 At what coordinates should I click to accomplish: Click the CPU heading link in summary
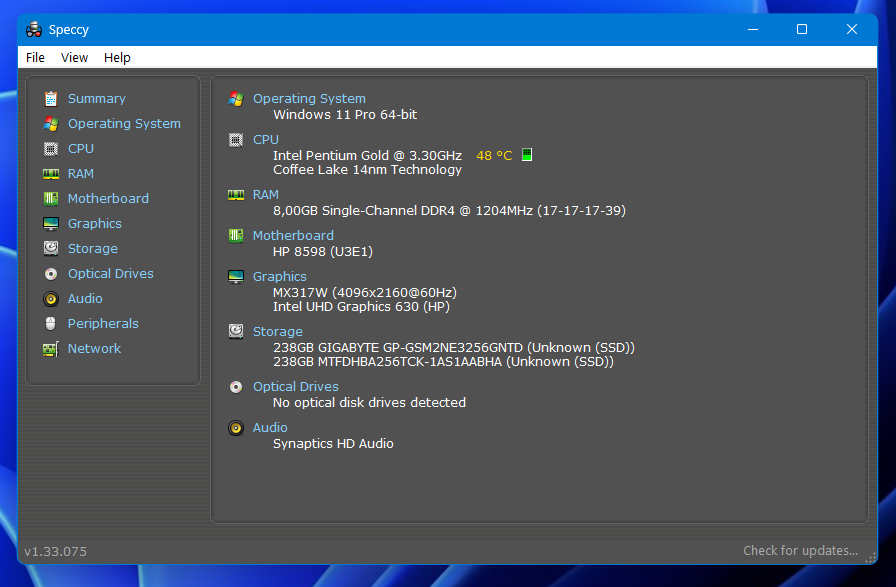266,139
